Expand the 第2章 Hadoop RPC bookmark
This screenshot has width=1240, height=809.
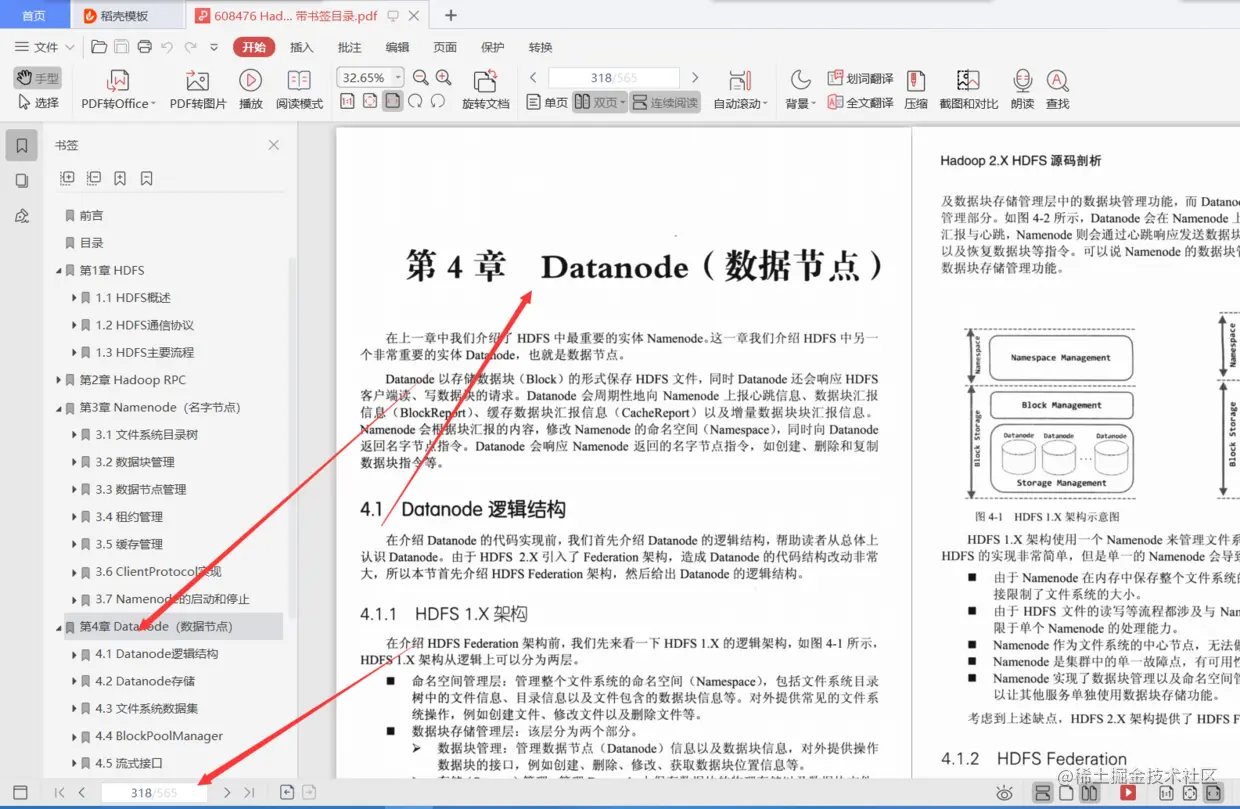59,380
